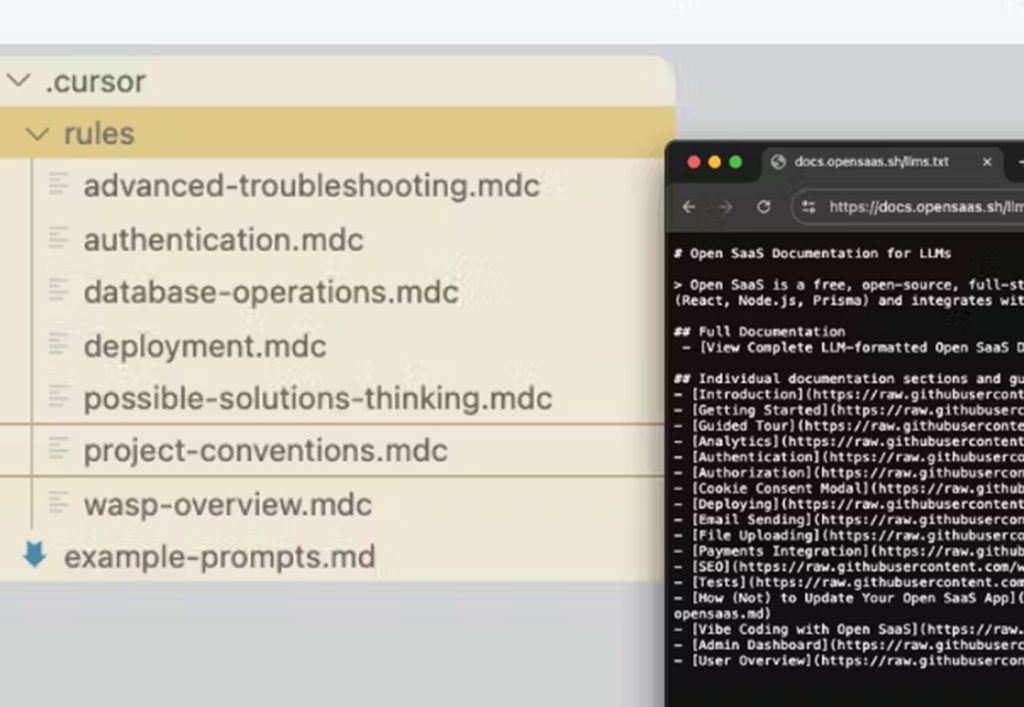Collapse the rules folder chevron
Viewport: 1024px width, 707px height.
[x=37, y=134]
